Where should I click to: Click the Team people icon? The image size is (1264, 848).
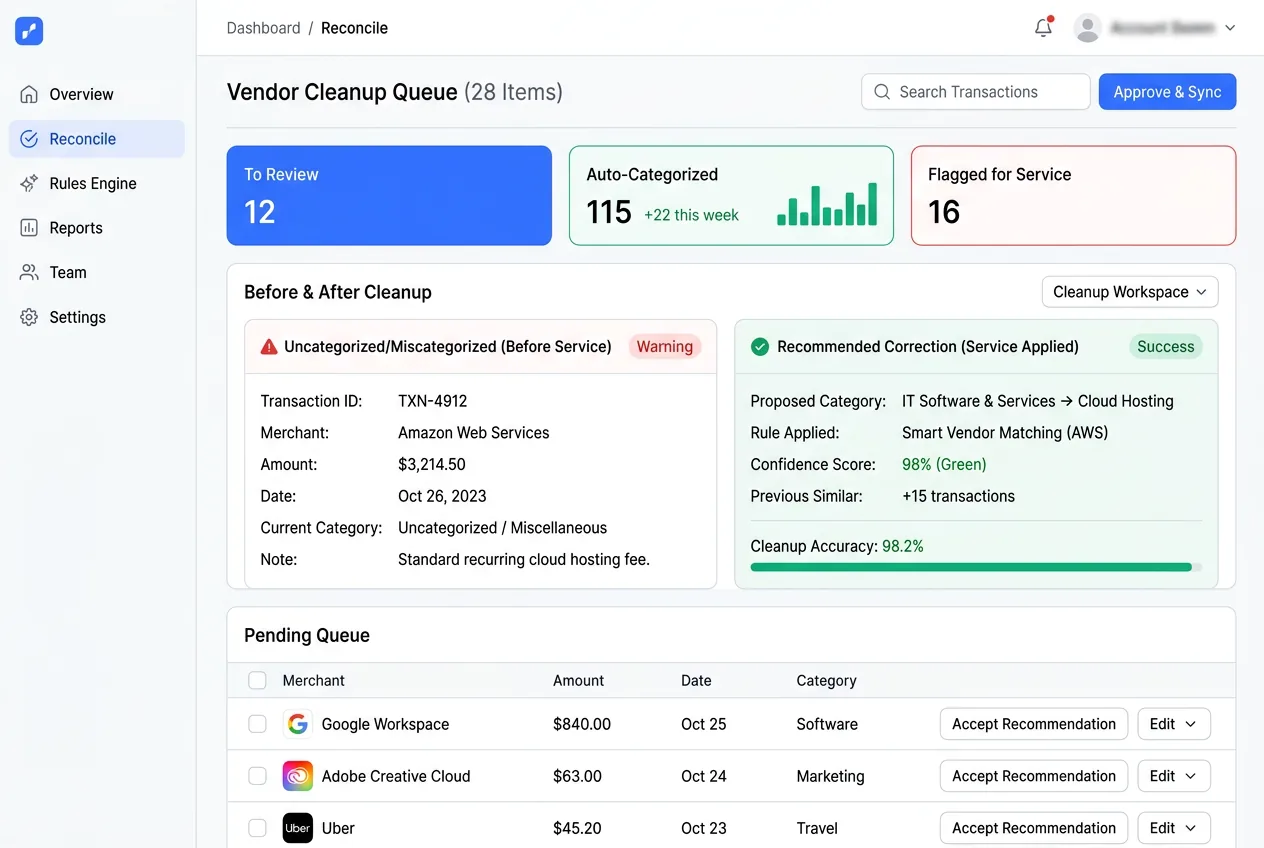coord(29,272)
